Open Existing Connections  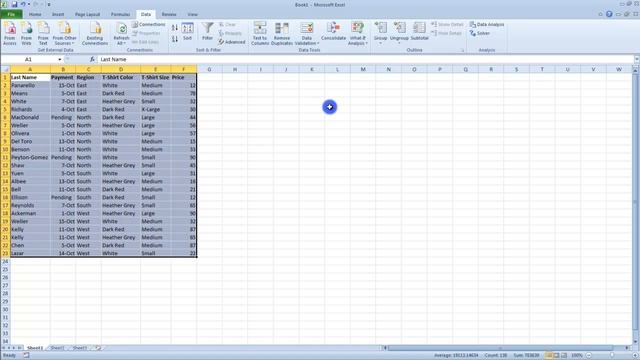(x=95, y=33)
